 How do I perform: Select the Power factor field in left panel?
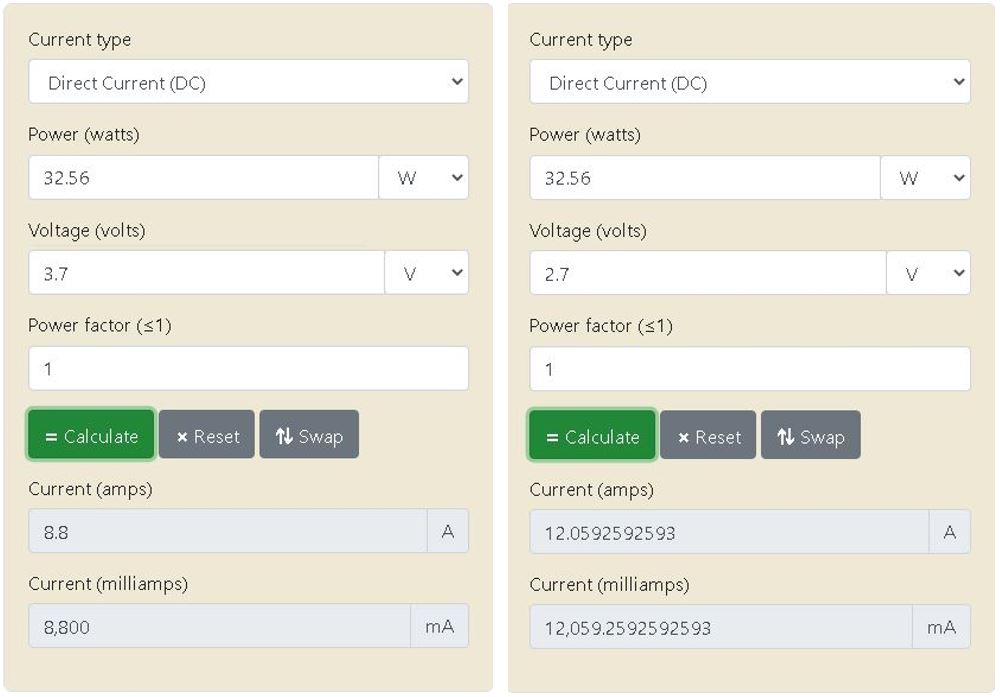[x=247, y=369]
